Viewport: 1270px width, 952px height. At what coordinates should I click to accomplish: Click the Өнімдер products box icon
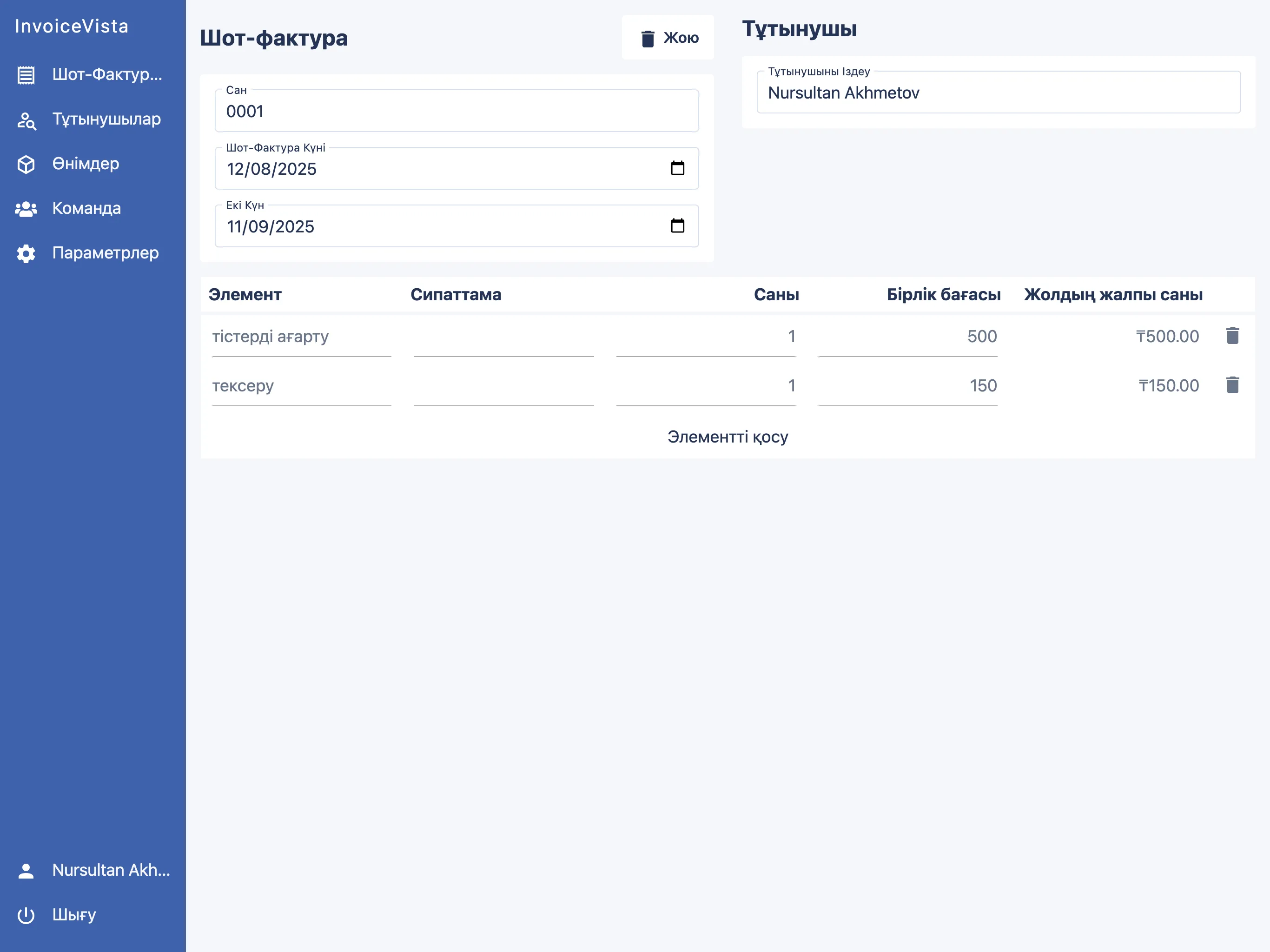tap(26, 164)
